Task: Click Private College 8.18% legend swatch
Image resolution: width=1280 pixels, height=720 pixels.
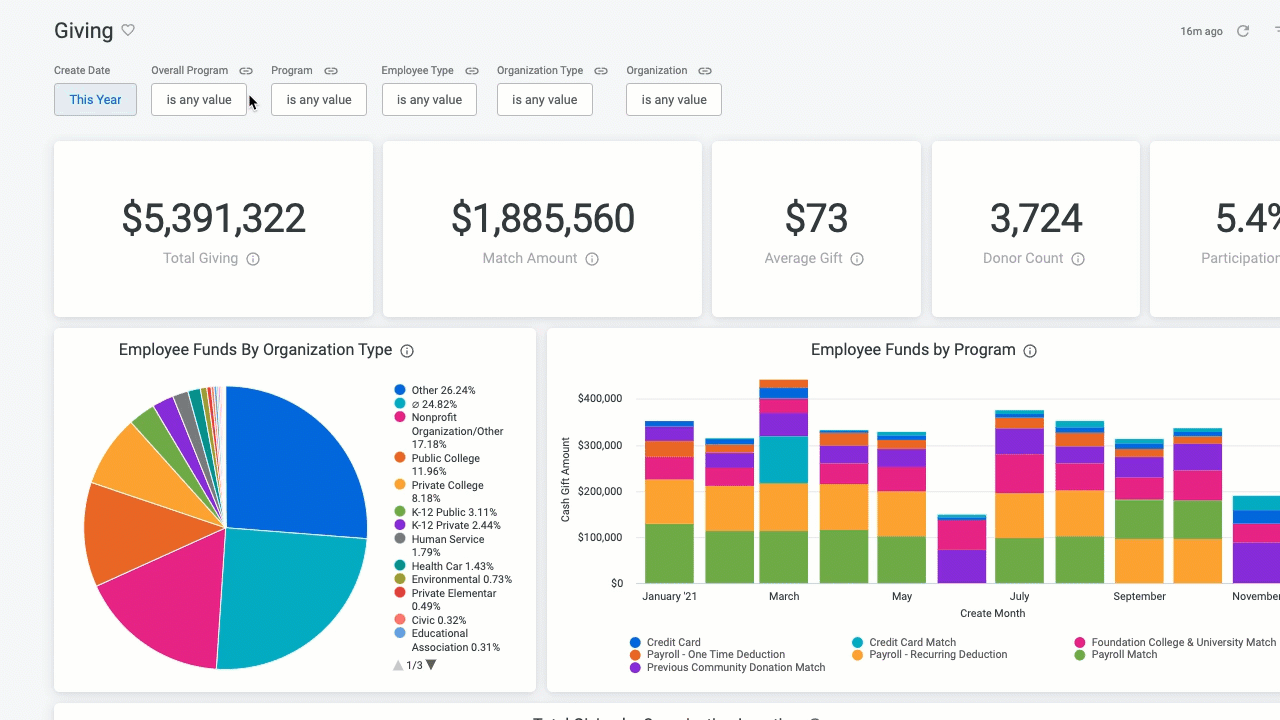Action: [x=400, y=485]
